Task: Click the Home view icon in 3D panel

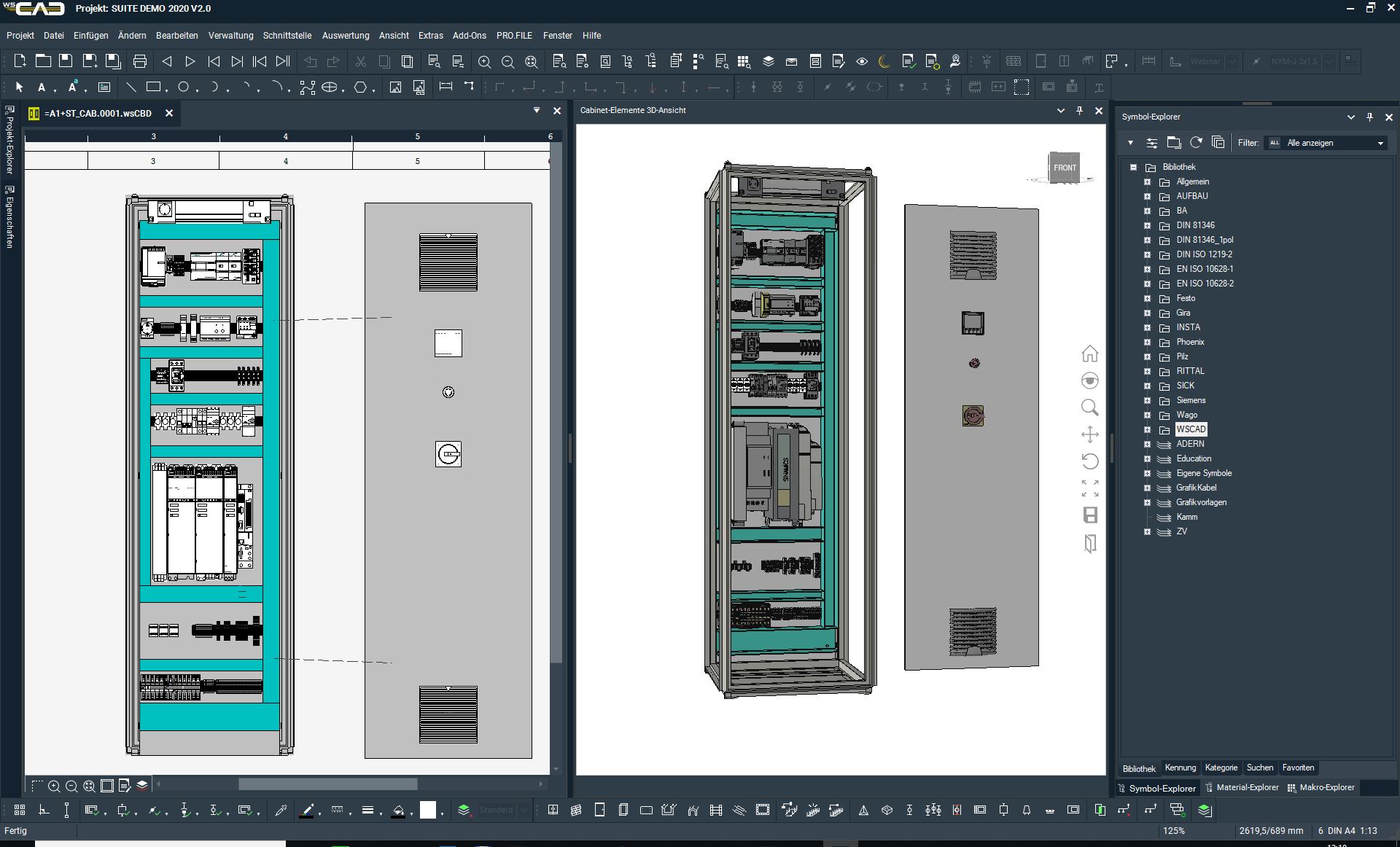Action: pos(1090,354)
